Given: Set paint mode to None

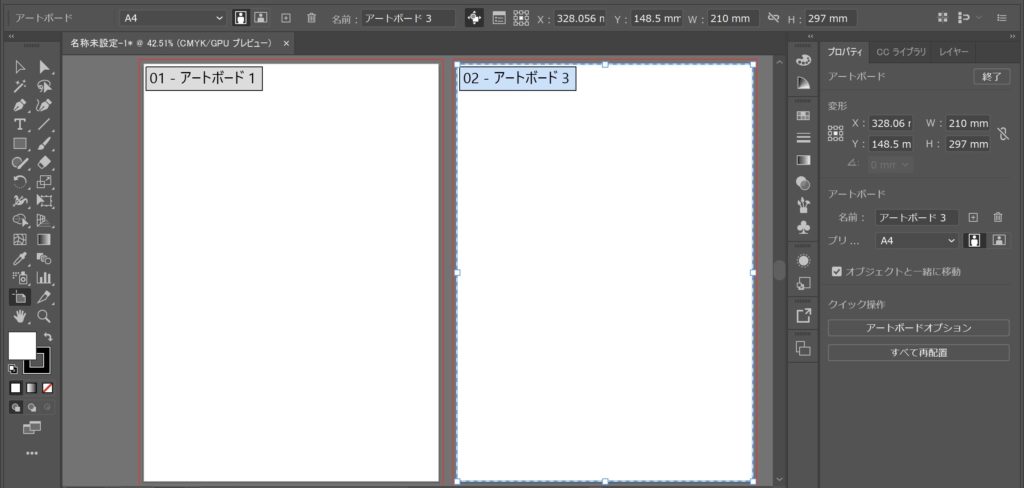Looking at the screenshot, I should (x=47, y=388).
